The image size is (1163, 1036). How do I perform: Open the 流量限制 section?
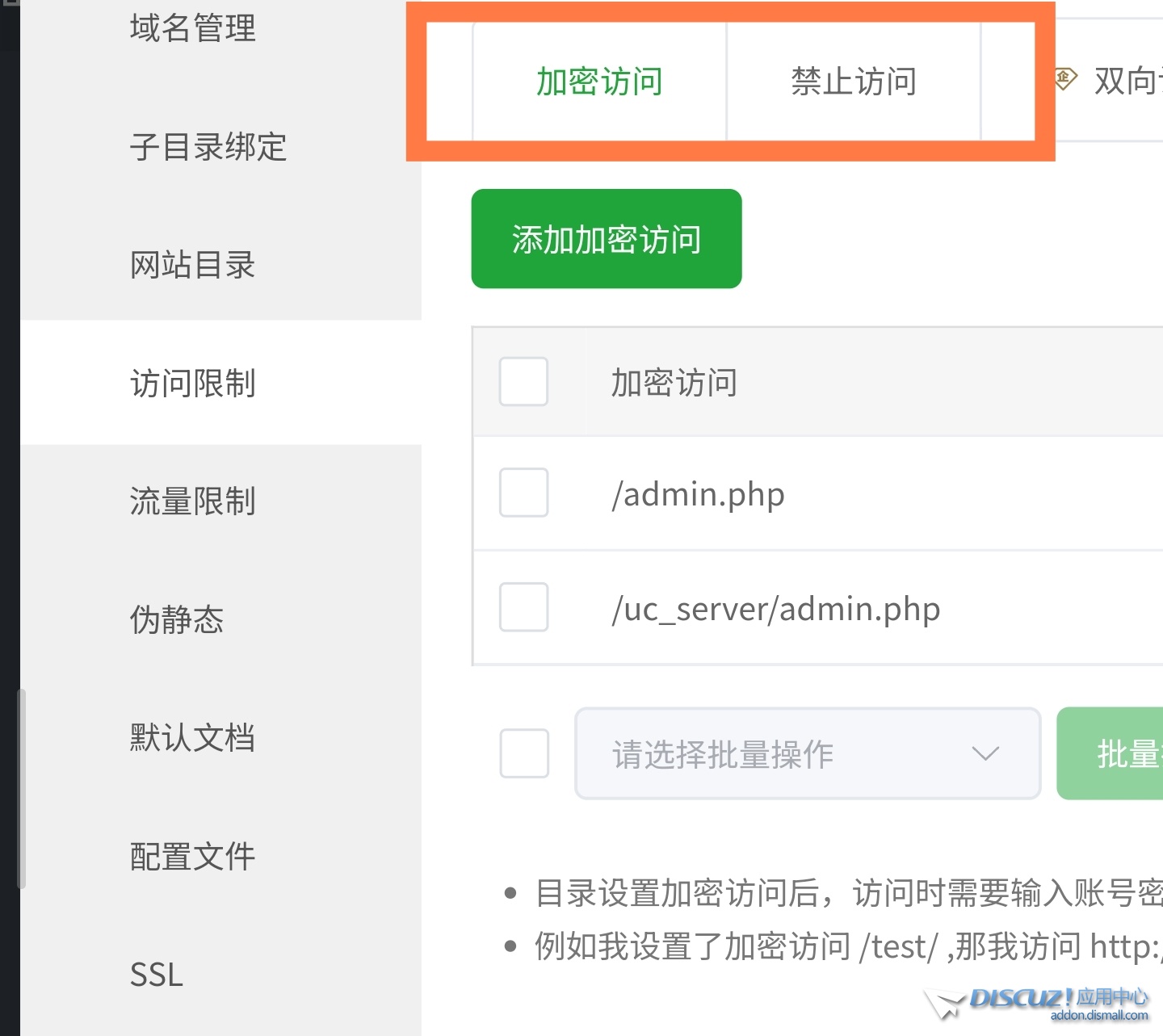click(192, 501)
